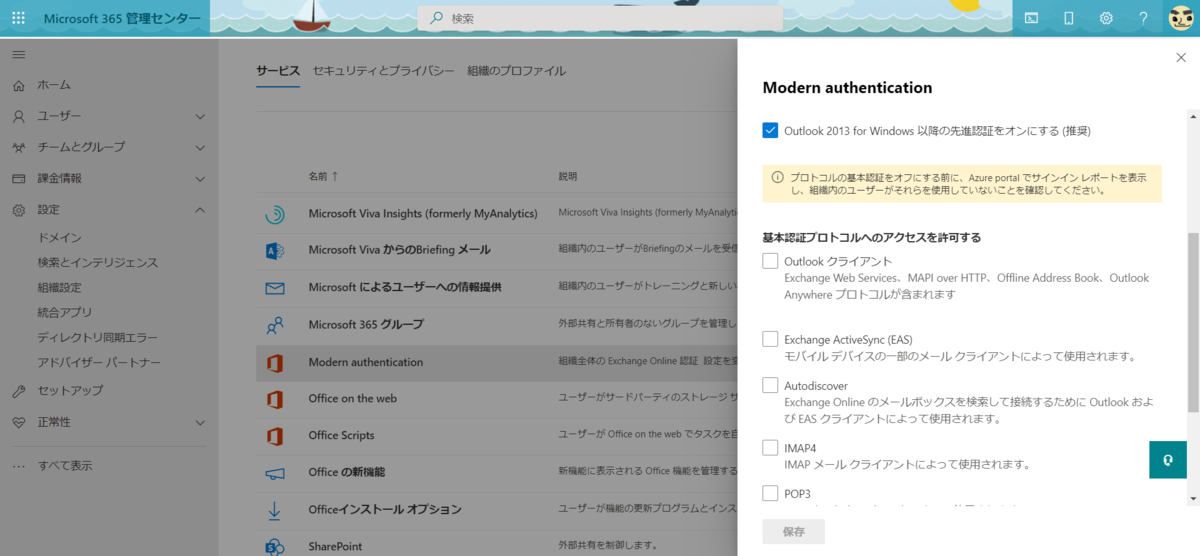The width and height of the screenshot is (1200, 556).
Task: Open the app launcher waffle icon
Action: (x=19, y=18)
